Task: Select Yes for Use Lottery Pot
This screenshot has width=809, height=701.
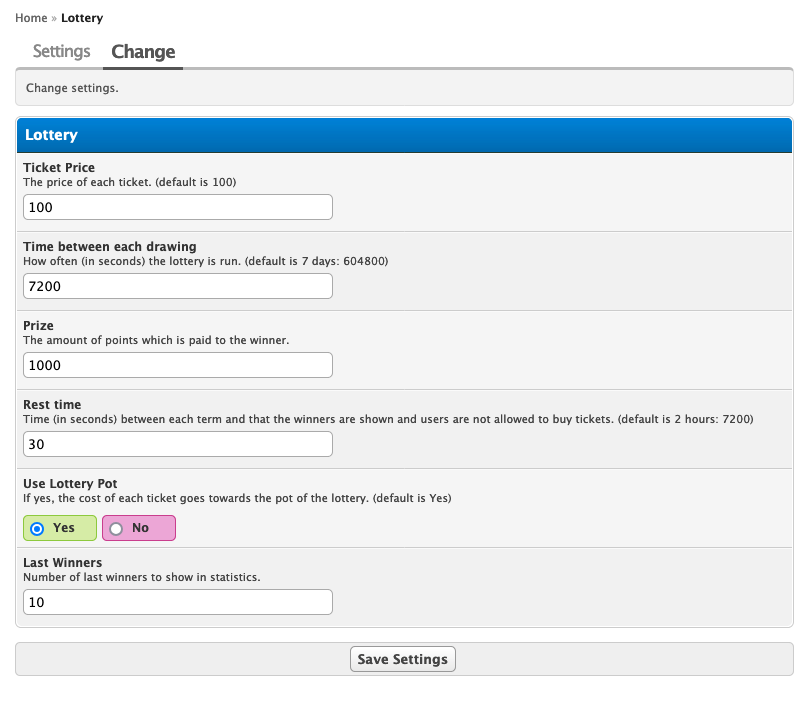Action: coord(59,528)
